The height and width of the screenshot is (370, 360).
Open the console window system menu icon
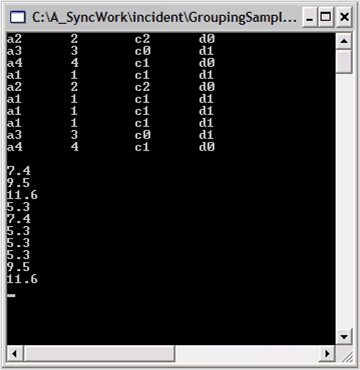17,17
